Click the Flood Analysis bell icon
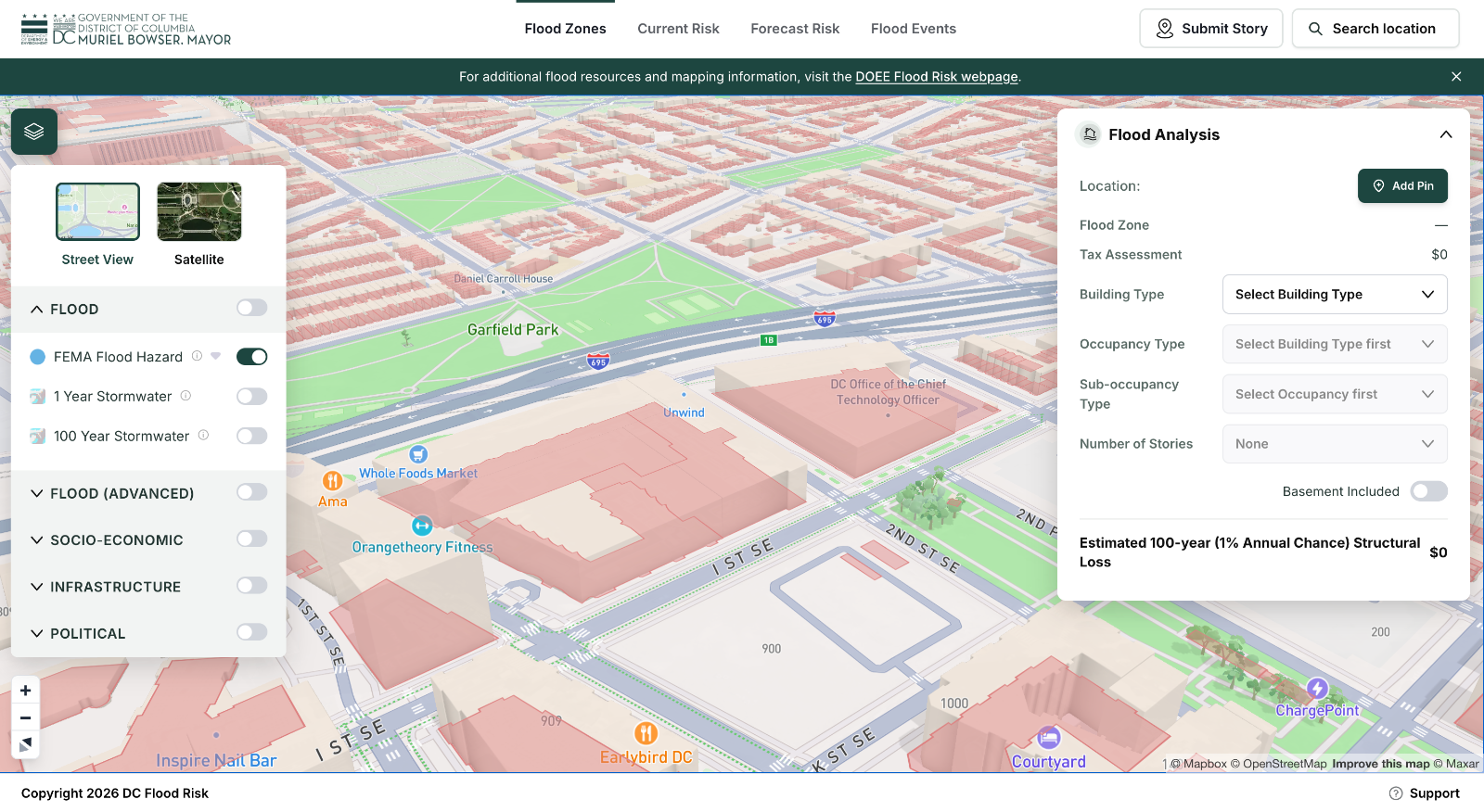 (1090, 134)
